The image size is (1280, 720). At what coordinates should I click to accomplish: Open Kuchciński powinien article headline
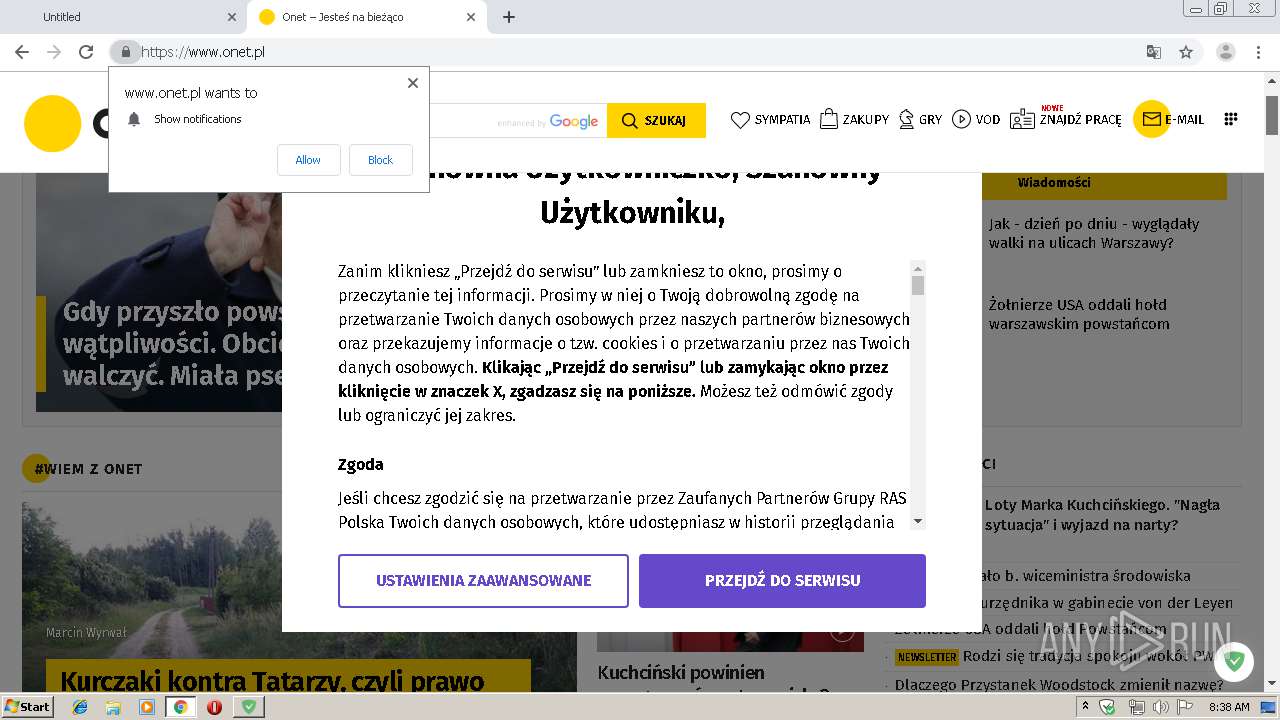point(681,673)
